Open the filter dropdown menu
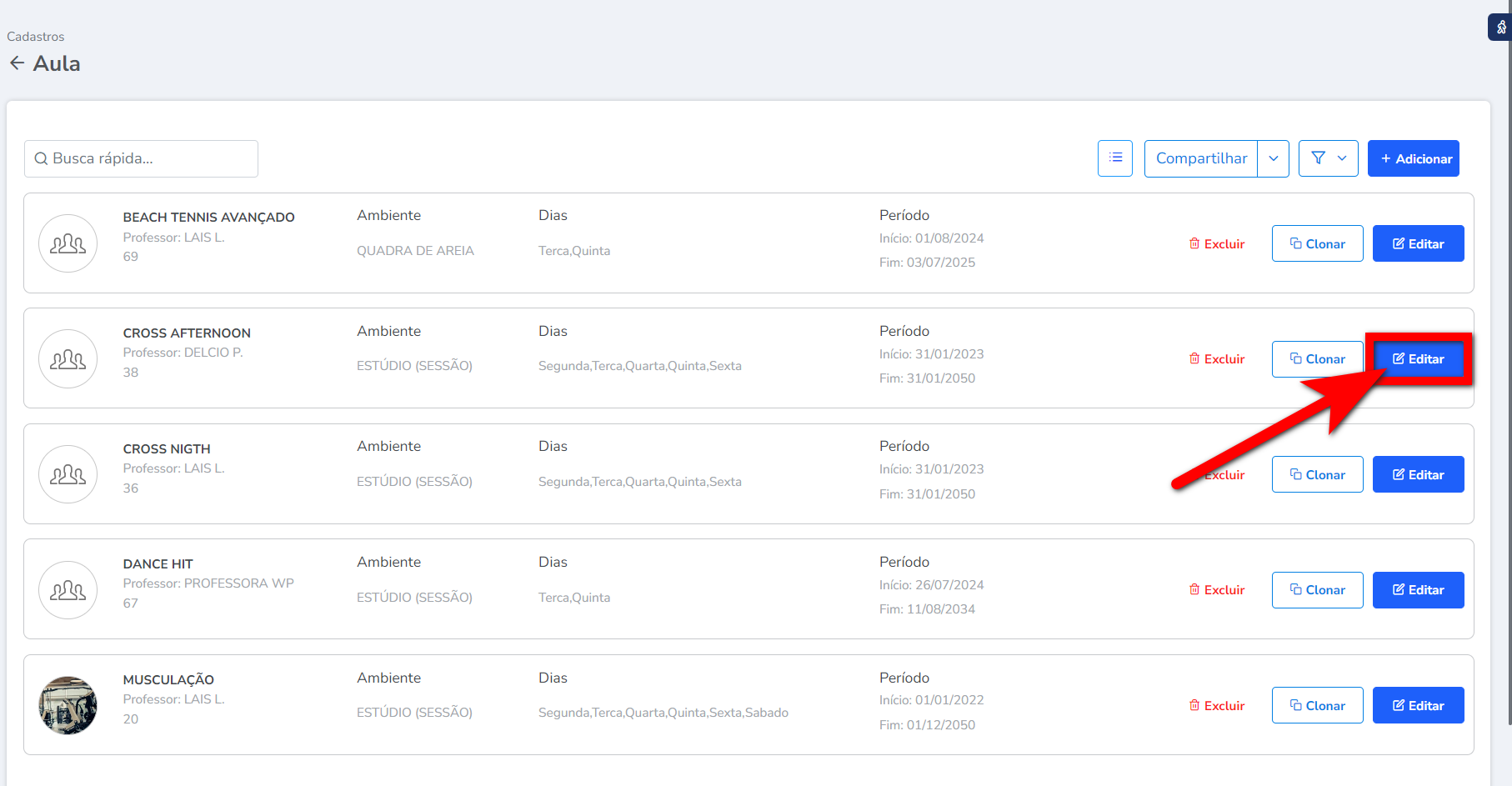The width and height of the screenshot is (1512, 786). [x=1329, y=158]
